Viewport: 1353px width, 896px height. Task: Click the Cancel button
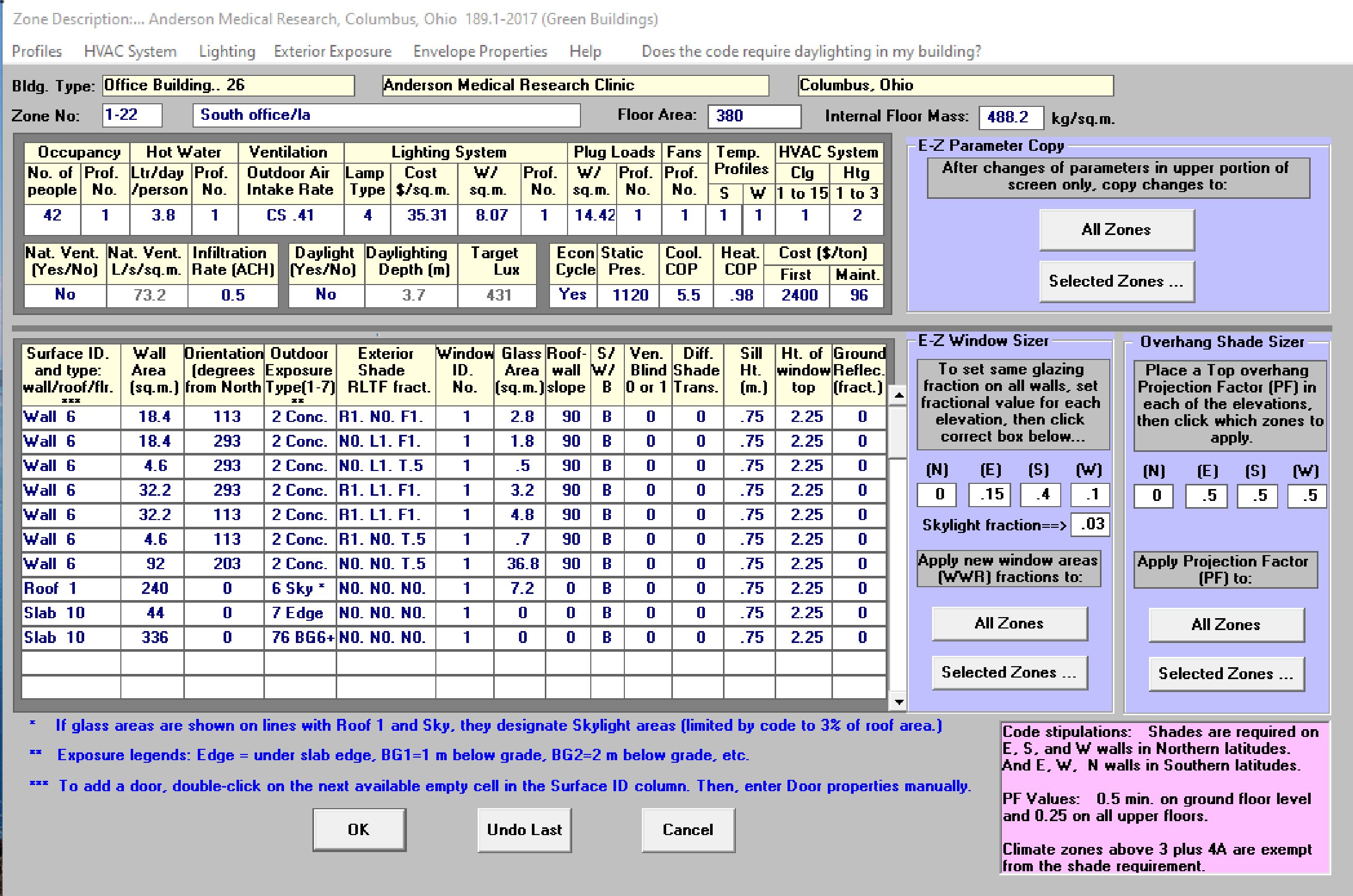pos(688,830)
